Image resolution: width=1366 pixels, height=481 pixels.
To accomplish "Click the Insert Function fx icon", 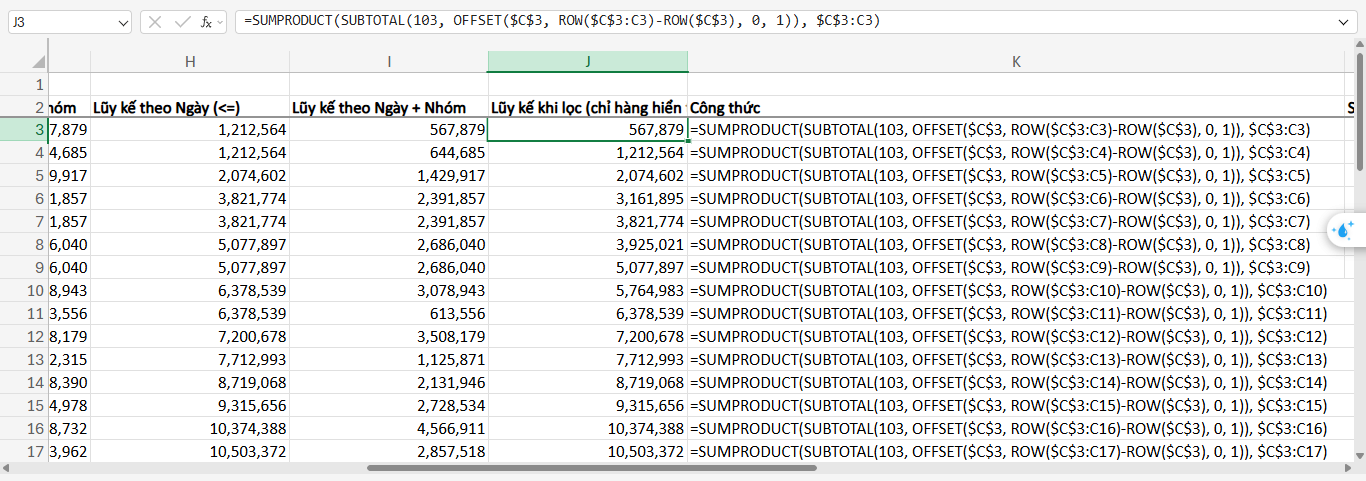I will [204, 21].
